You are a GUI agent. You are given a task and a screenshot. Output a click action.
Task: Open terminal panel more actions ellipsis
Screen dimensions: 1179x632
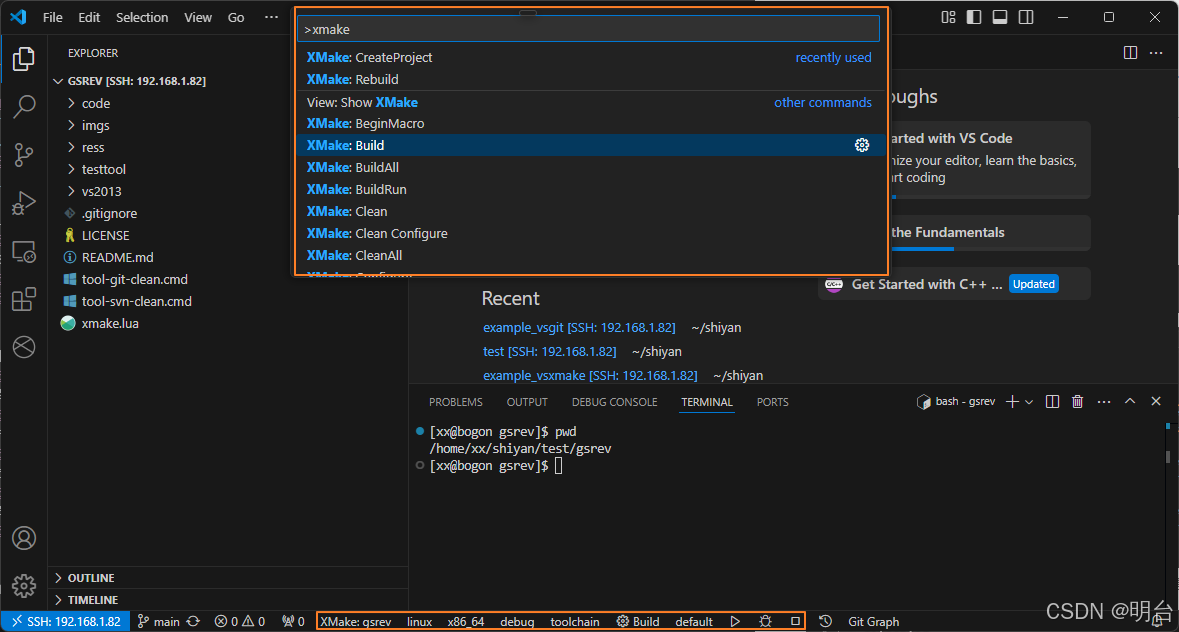pyautogui.click(x=1104, y=402)
